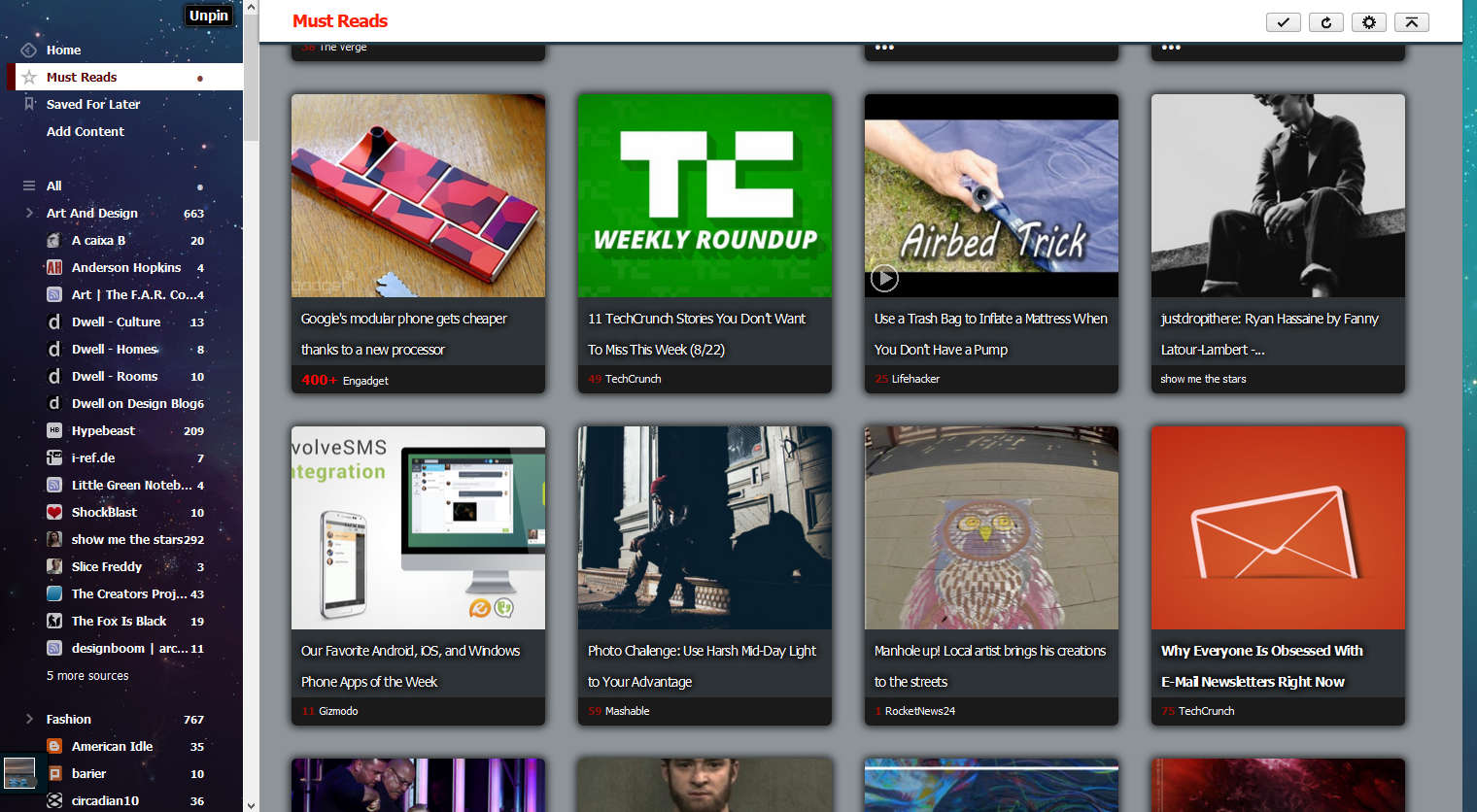The height and width of the screenshot is (812, 1477).
Task: Open Our Favorite Android, iOS apps article
Action: pos(410,666)
